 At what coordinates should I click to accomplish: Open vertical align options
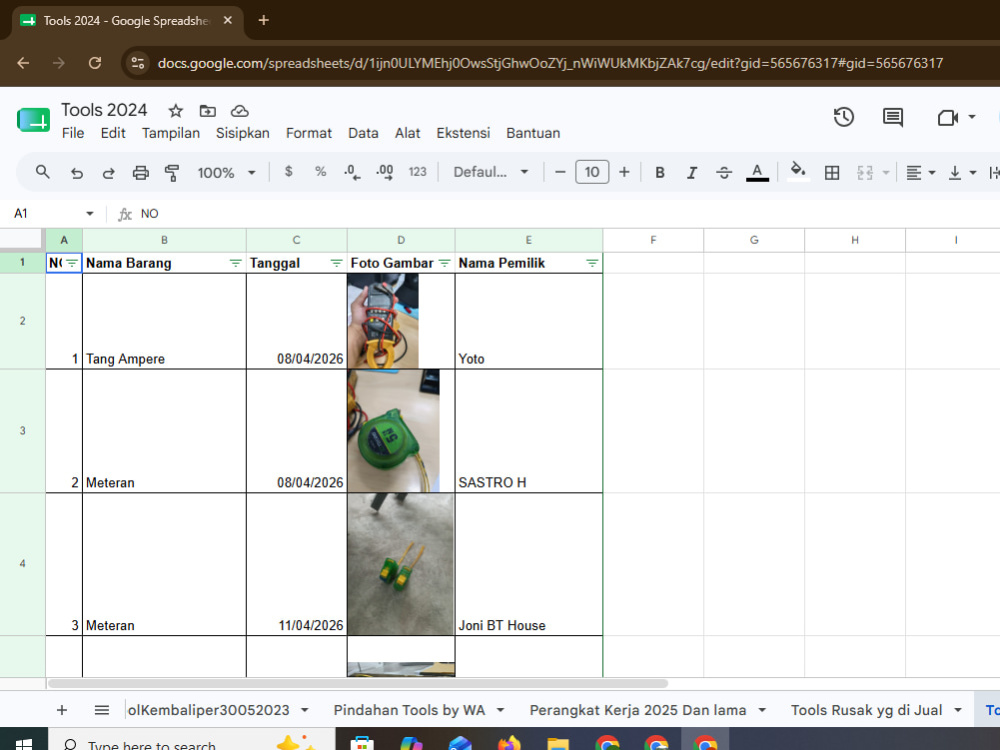point(962,173)
